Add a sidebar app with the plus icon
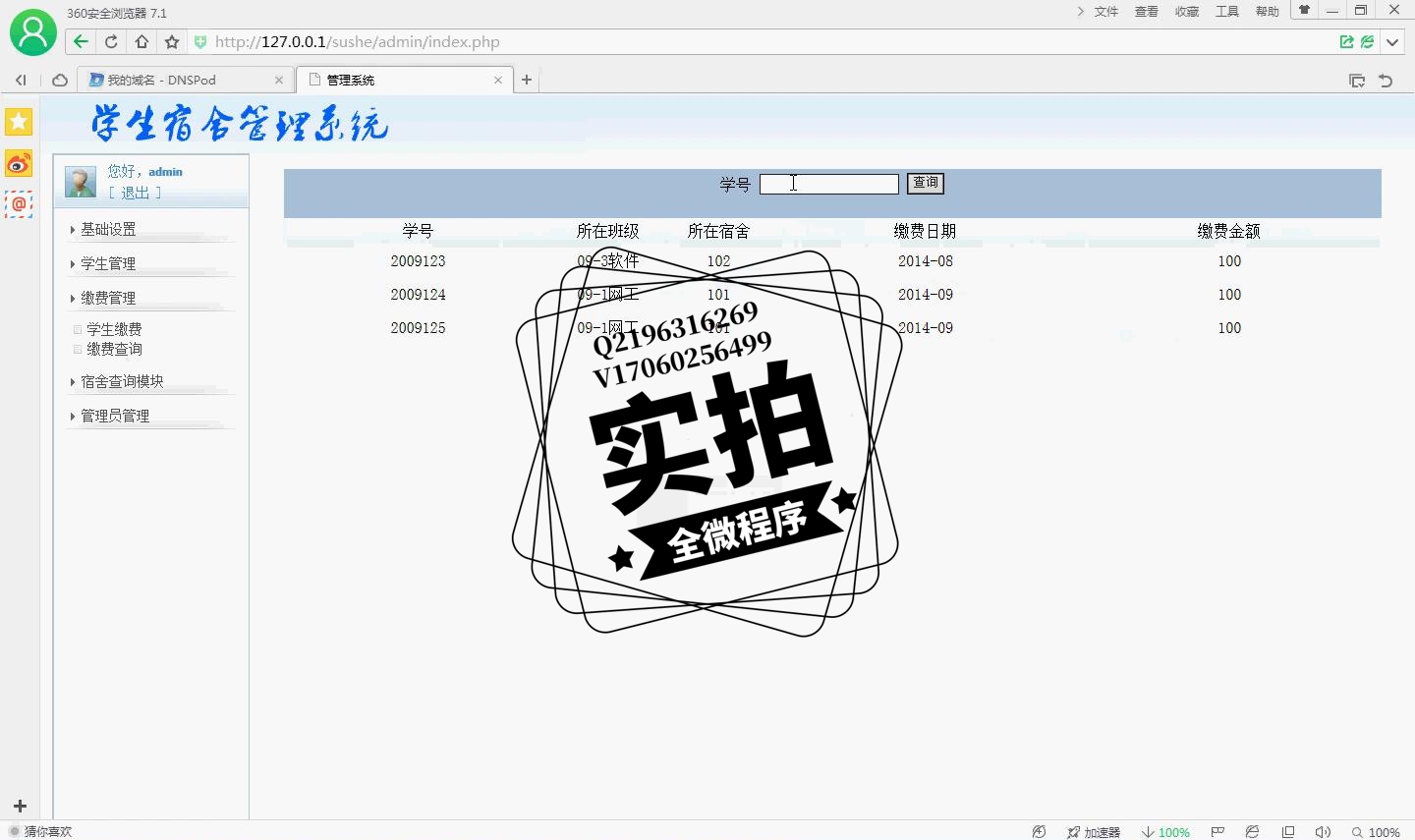The width and height of the screenshot is (1415, 840). click(x=20, y=807)
